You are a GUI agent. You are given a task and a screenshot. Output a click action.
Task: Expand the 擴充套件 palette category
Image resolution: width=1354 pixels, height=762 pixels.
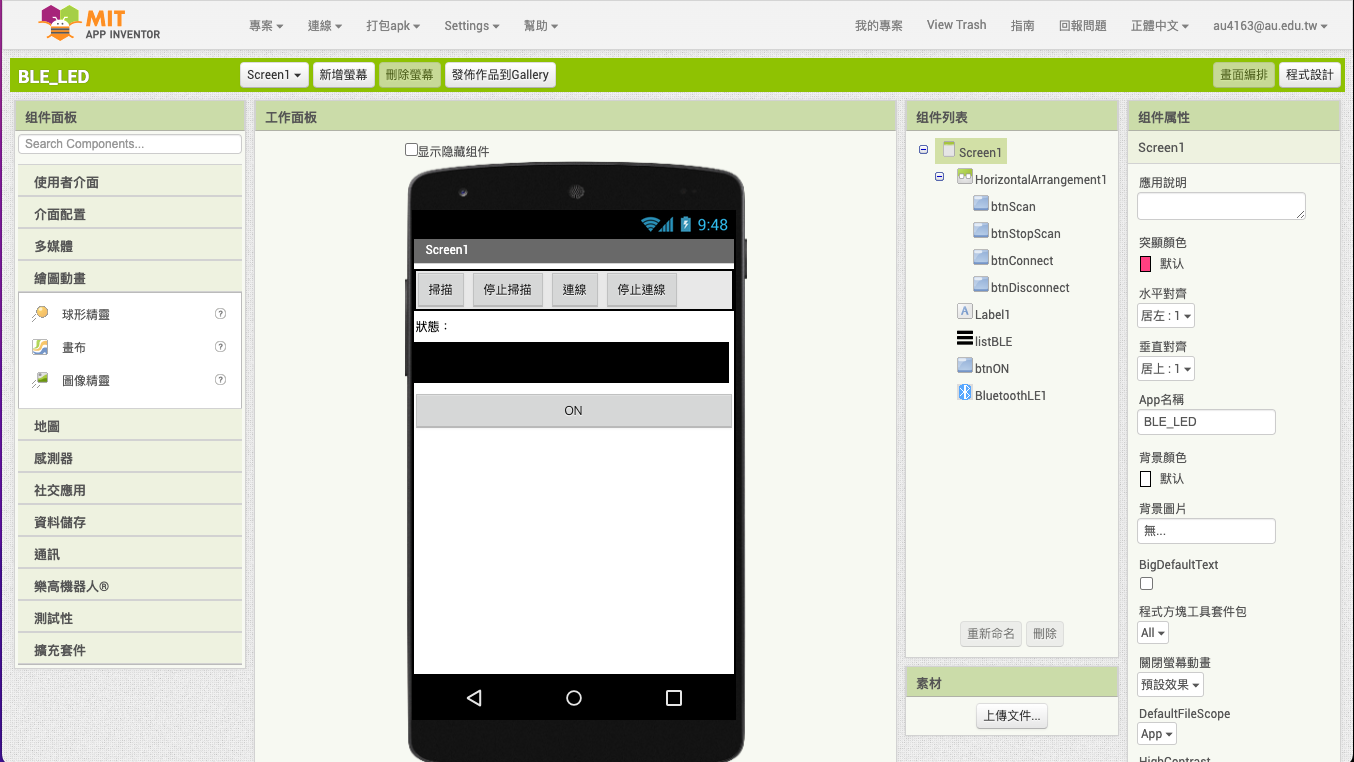(130, 650)
